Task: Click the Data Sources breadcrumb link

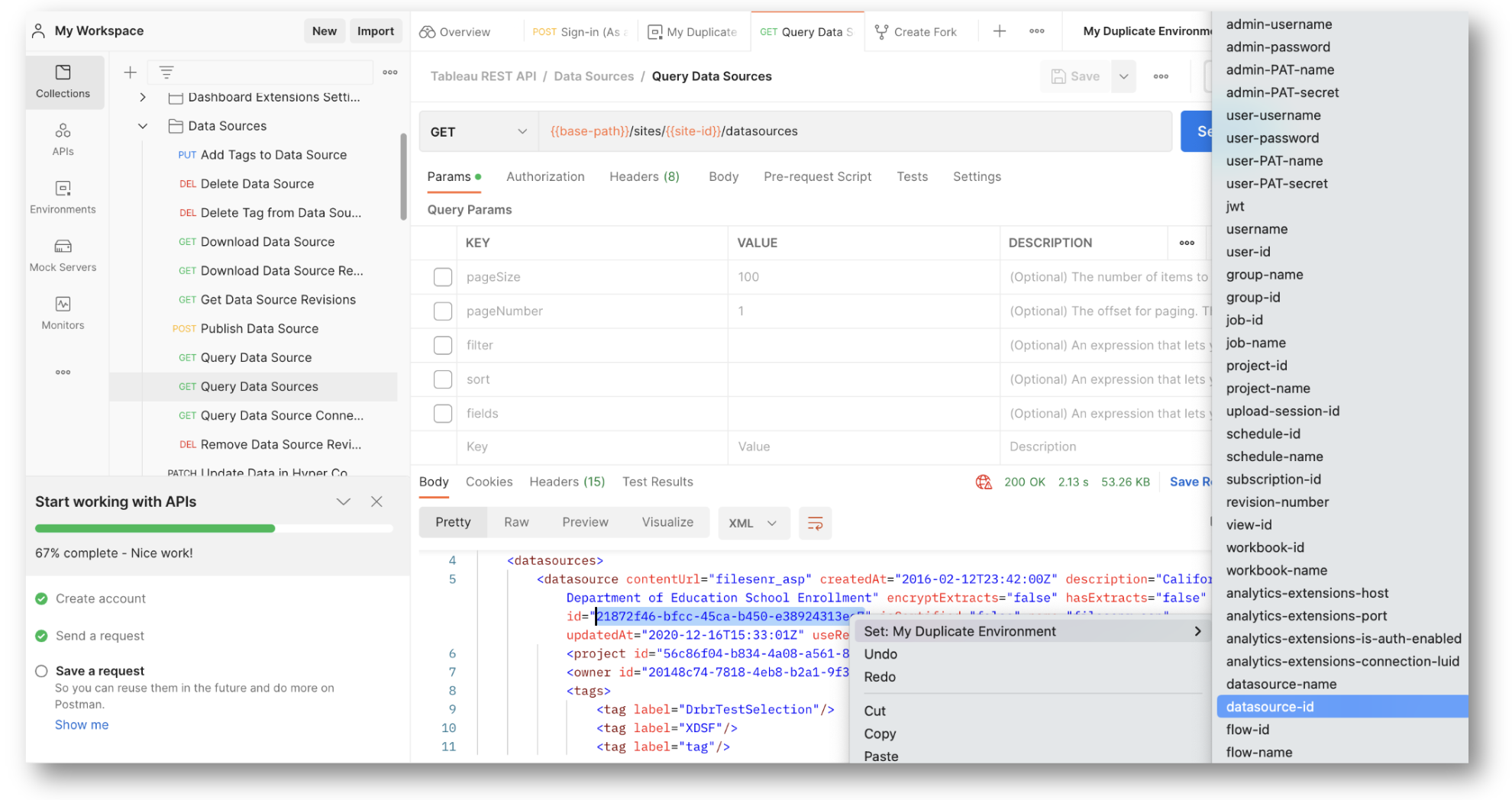Action: [x=593, y=76]
